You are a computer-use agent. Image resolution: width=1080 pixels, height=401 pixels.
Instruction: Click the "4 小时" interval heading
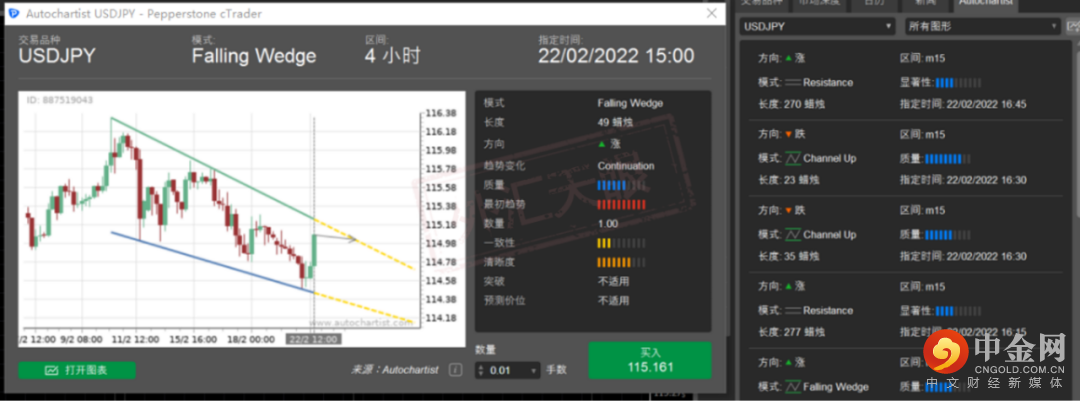pos(393,56)
